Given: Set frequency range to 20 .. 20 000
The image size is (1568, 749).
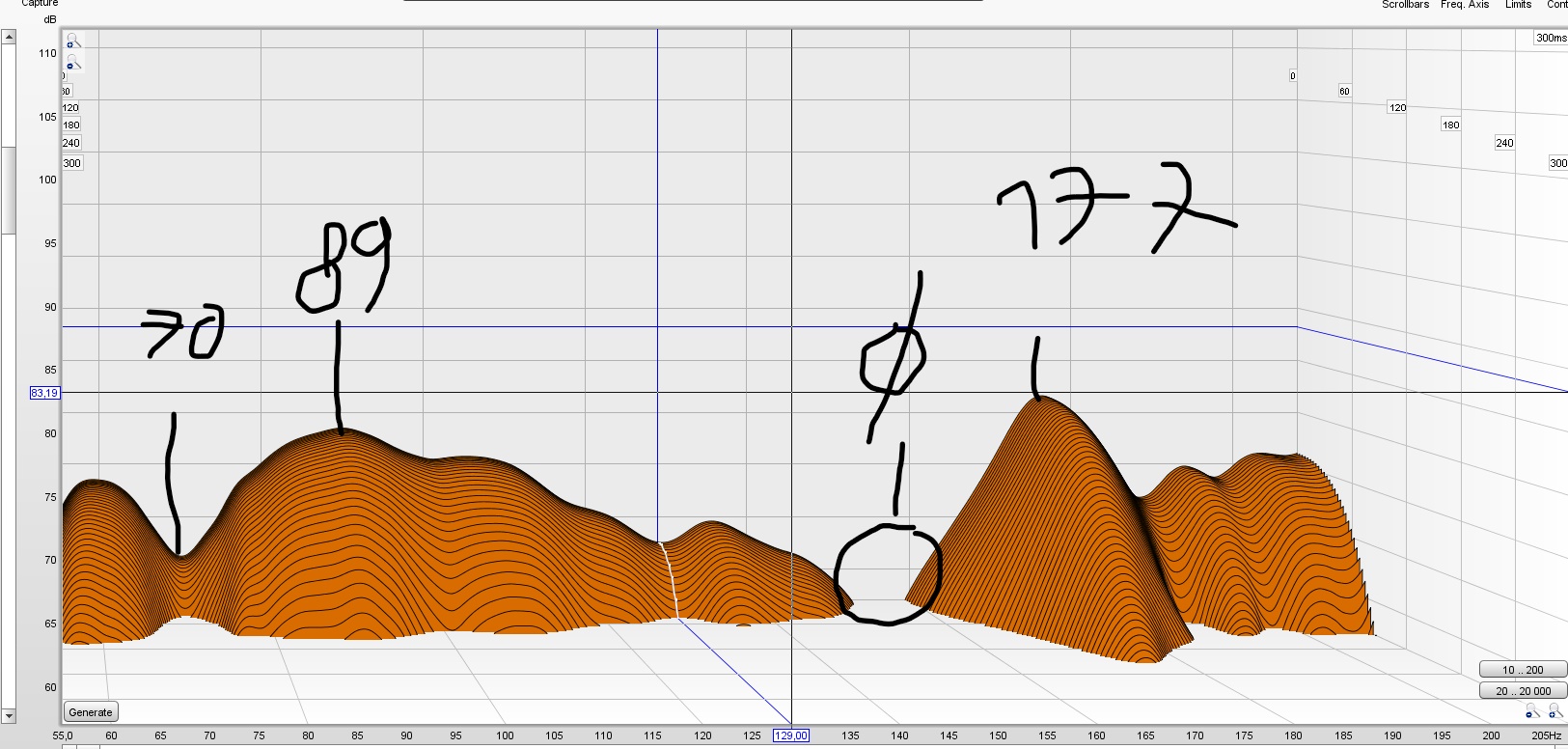Looking at the screenshot, I should click(1522, 691).
